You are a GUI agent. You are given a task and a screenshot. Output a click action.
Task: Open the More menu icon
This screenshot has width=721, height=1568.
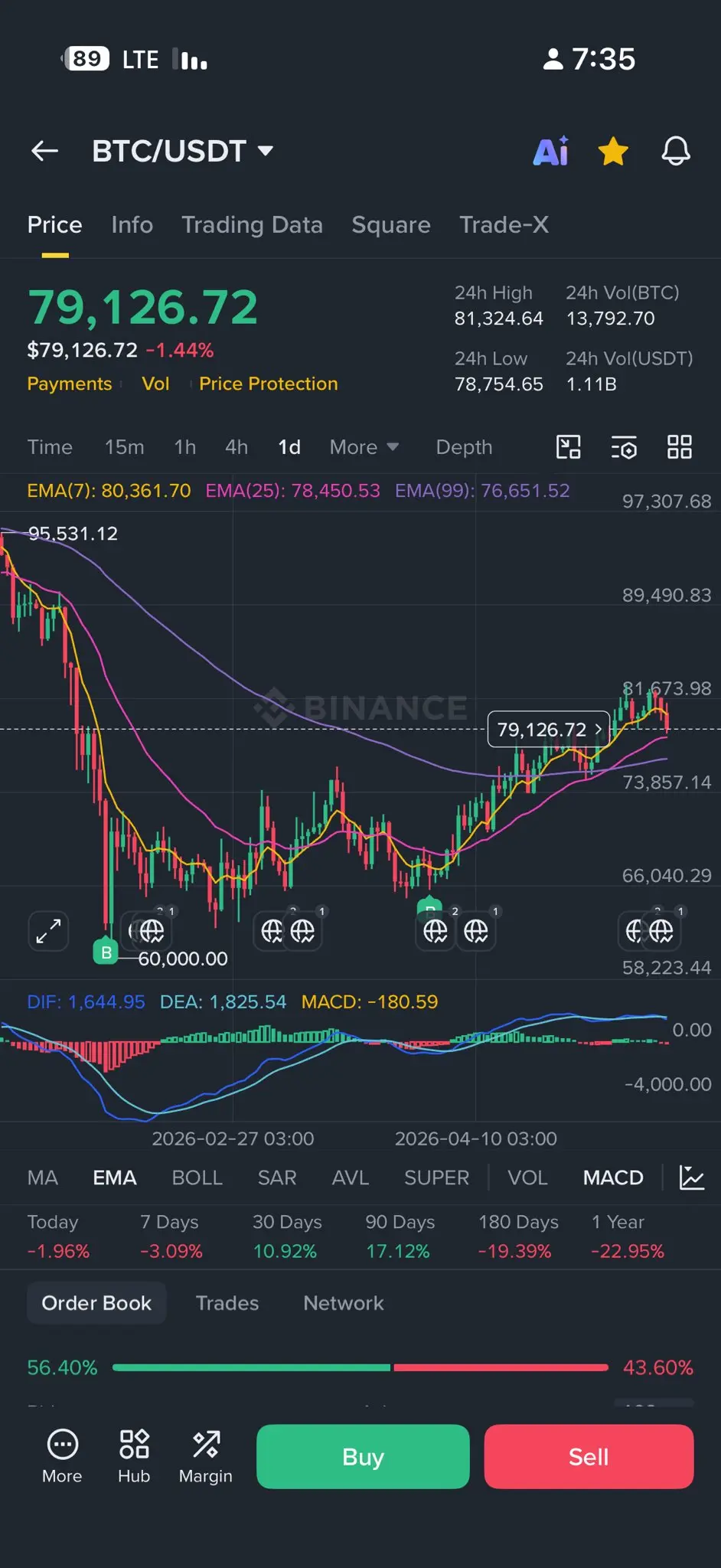pos(62,1456)
